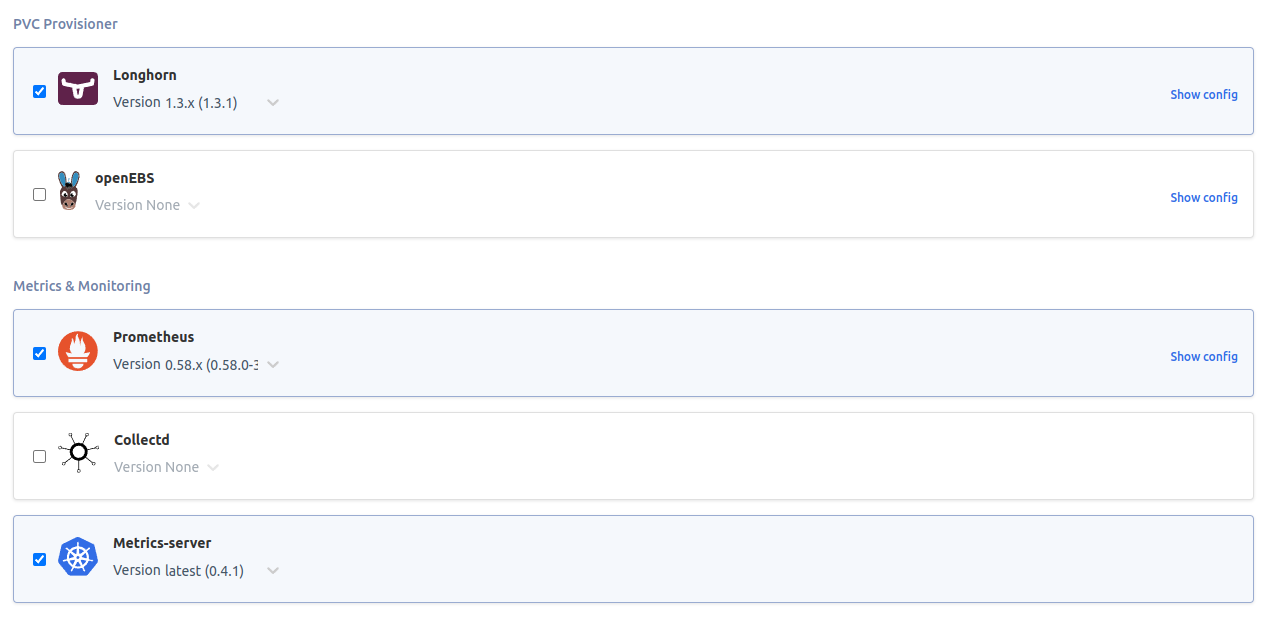This screenshot has height=621, width=1271.
Task: Open the Prometheus version dropdown
Action: point(271,365)
